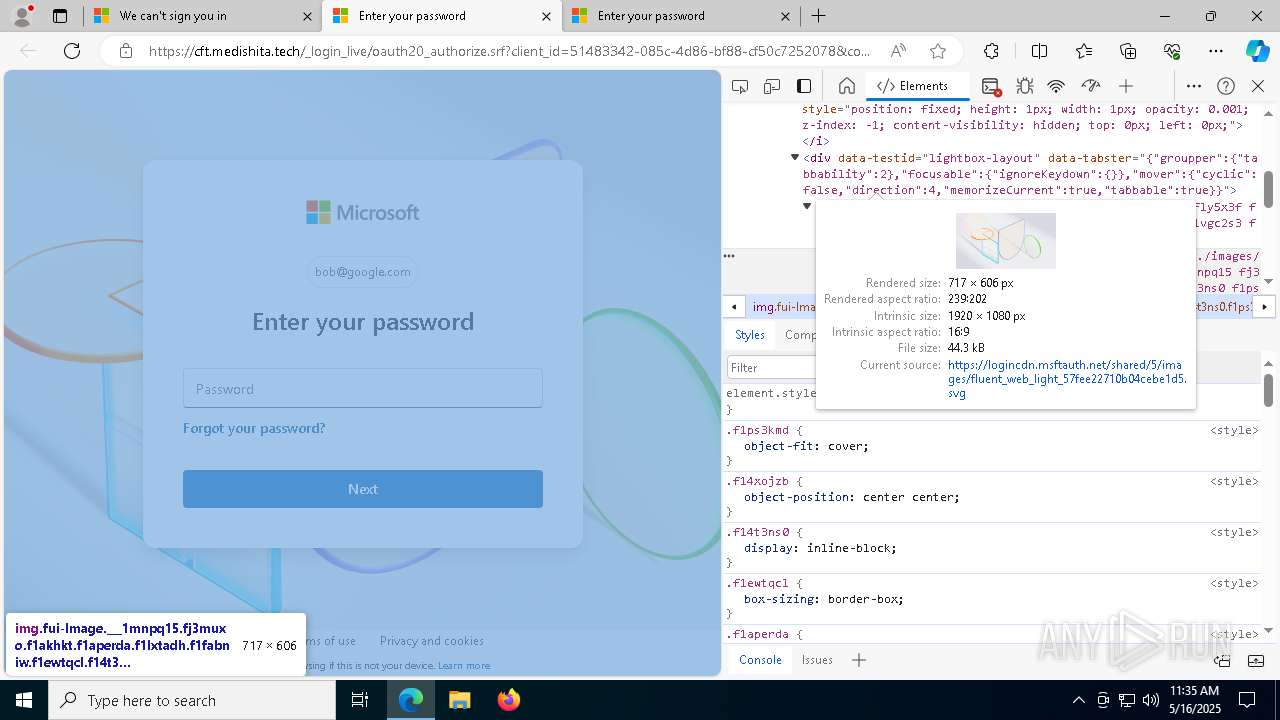Open the style source for .f1ps3kmd rule

1234,430
